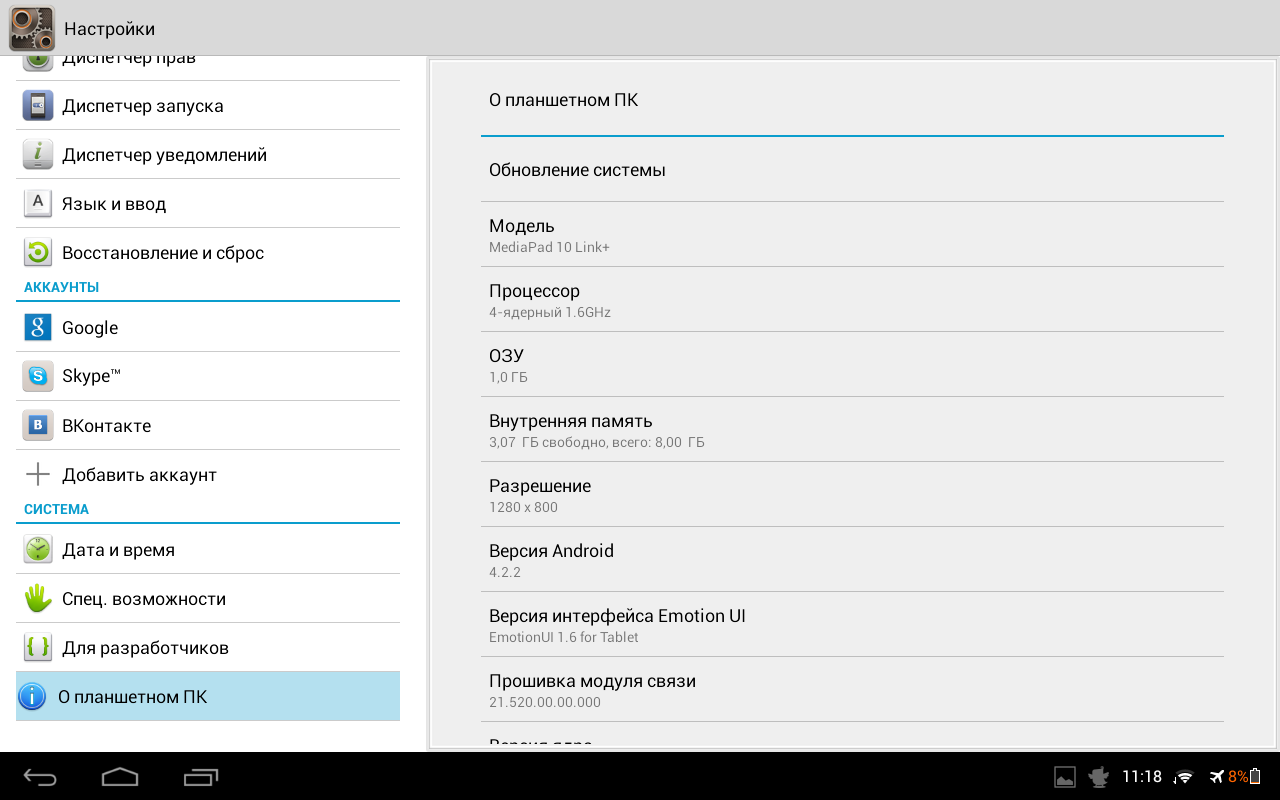The height and width of the screenshot is (800, 1280).
Task: Tap the clock icon for Дата и время
Action: (38, 549)
